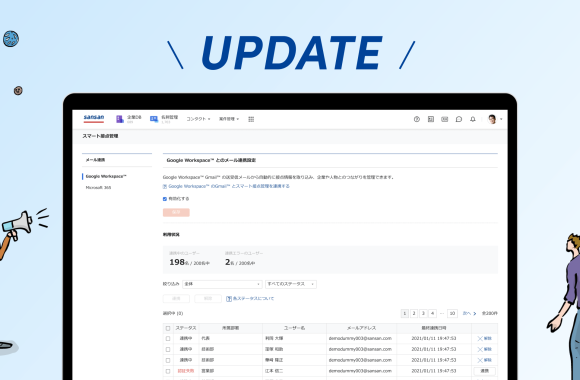Open the department filter dropdown

coord(222,284)
